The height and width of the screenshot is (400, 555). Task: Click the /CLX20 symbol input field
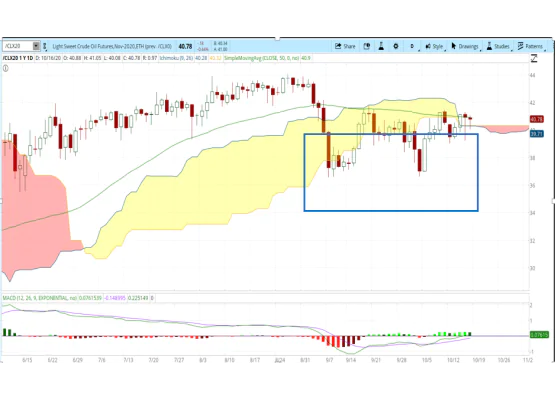pos(18,46)
